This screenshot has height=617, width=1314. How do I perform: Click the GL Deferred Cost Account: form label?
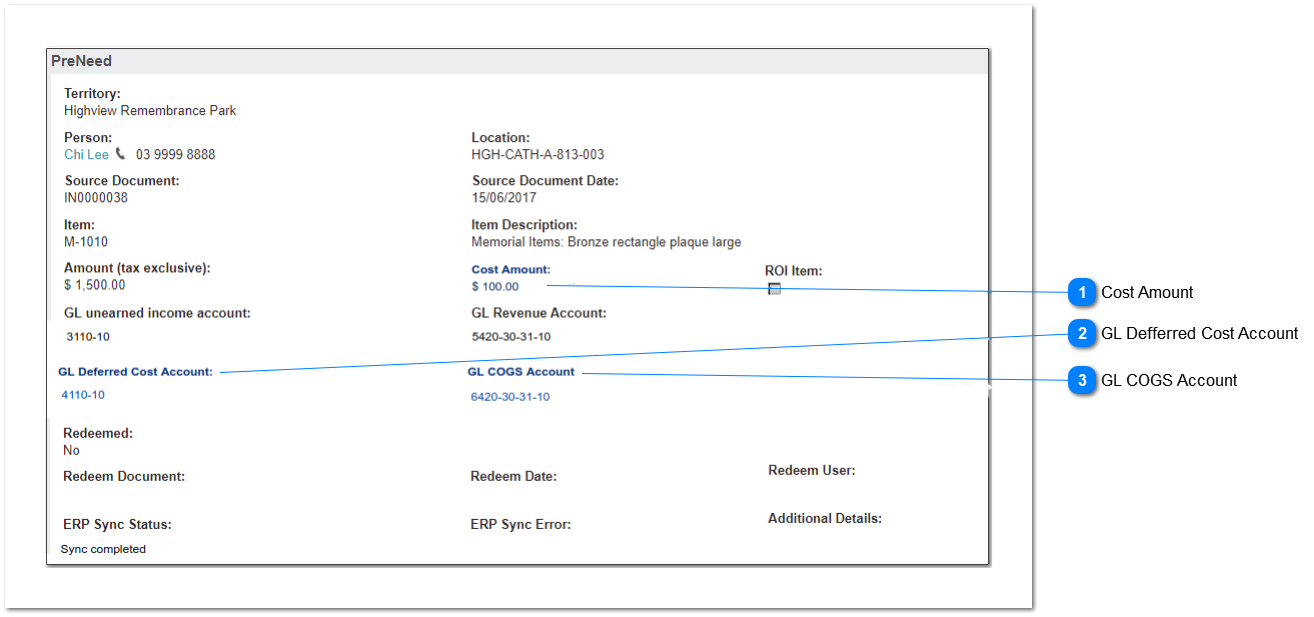[136, 372]
